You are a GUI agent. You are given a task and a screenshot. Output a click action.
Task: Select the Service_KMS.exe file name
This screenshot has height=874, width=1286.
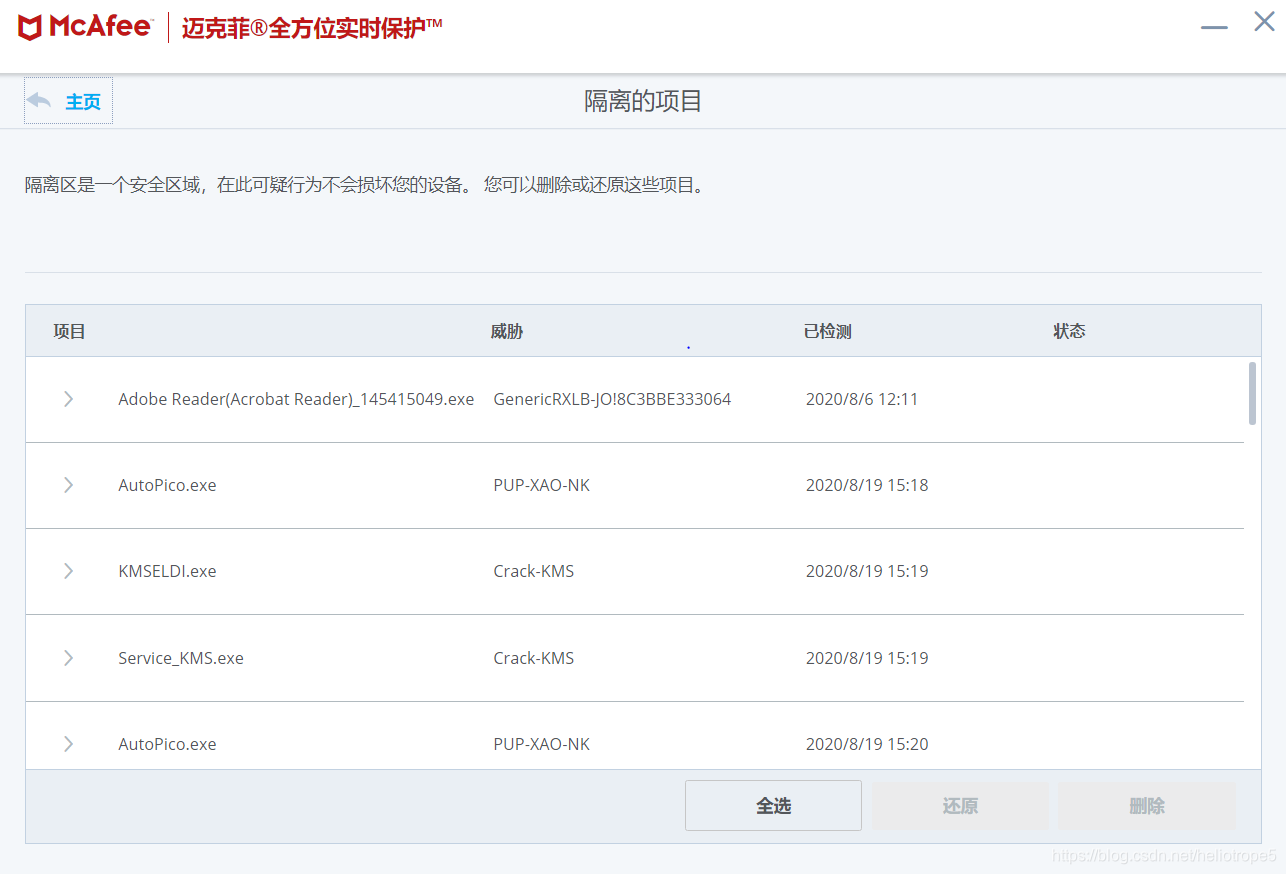[x=181, y=658]
